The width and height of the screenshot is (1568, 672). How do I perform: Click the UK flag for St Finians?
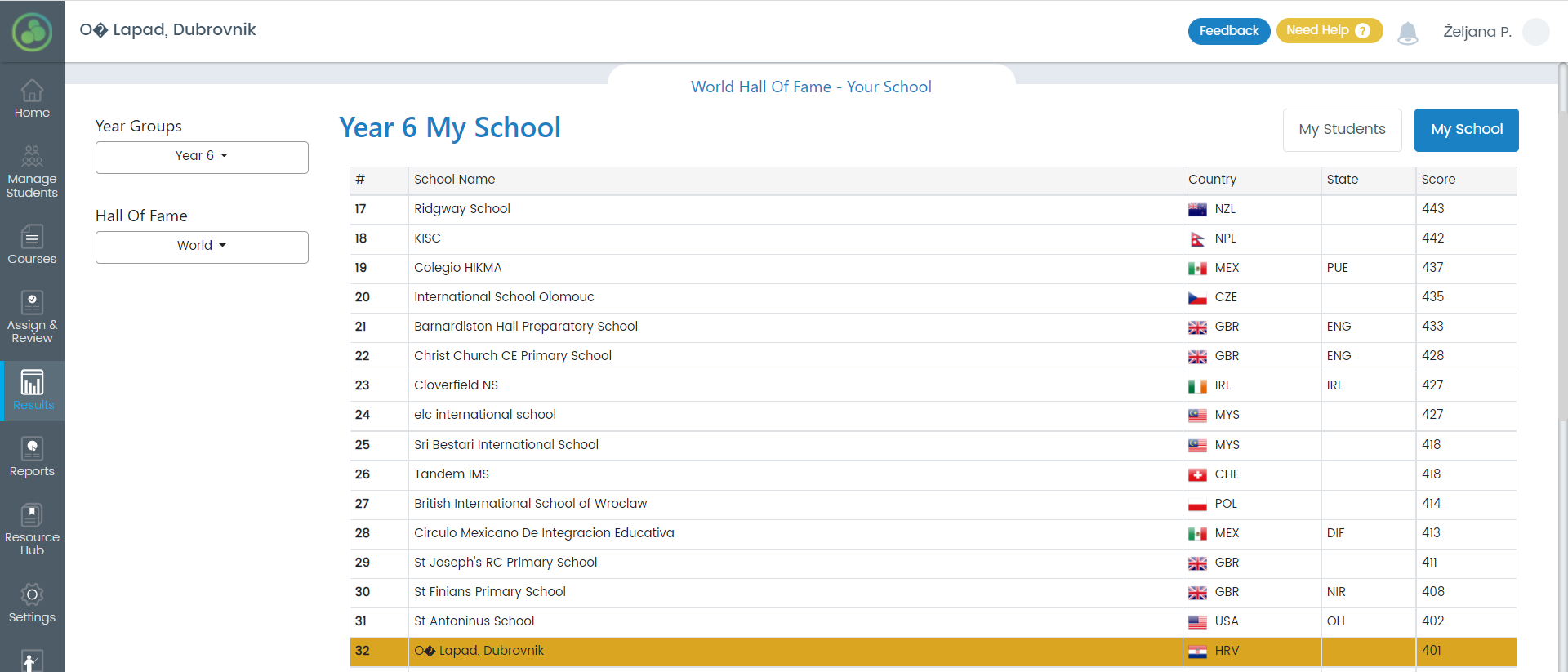click(1197, 593)
